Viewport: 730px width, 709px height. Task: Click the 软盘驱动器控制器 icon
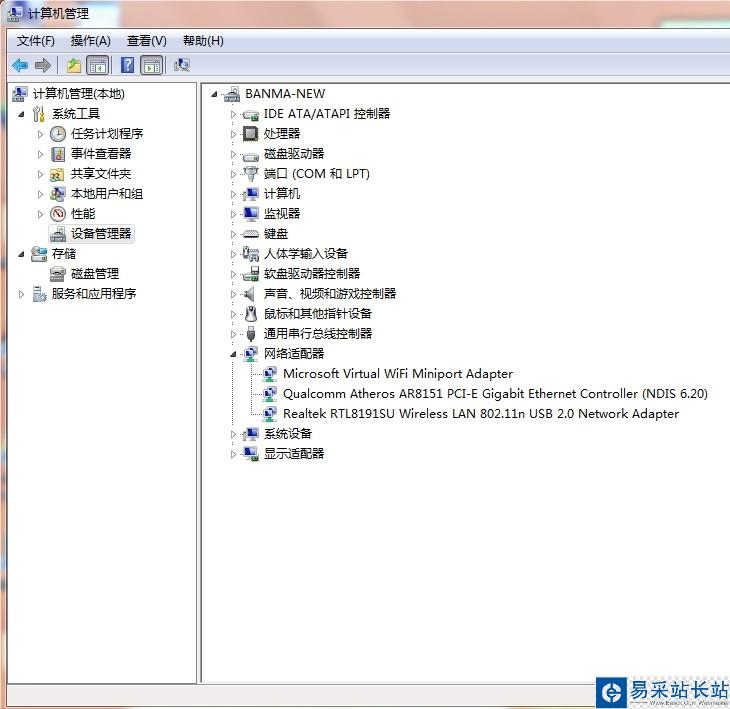[251, 274]
